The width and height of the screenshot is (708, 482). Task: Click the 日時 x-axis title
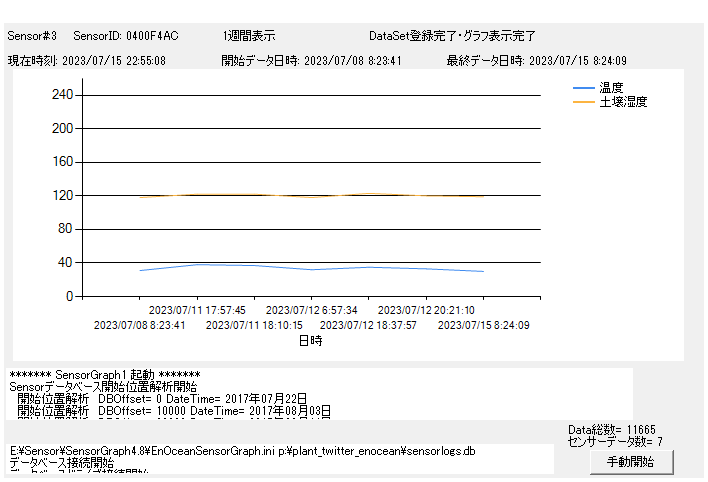click(311, 341)
